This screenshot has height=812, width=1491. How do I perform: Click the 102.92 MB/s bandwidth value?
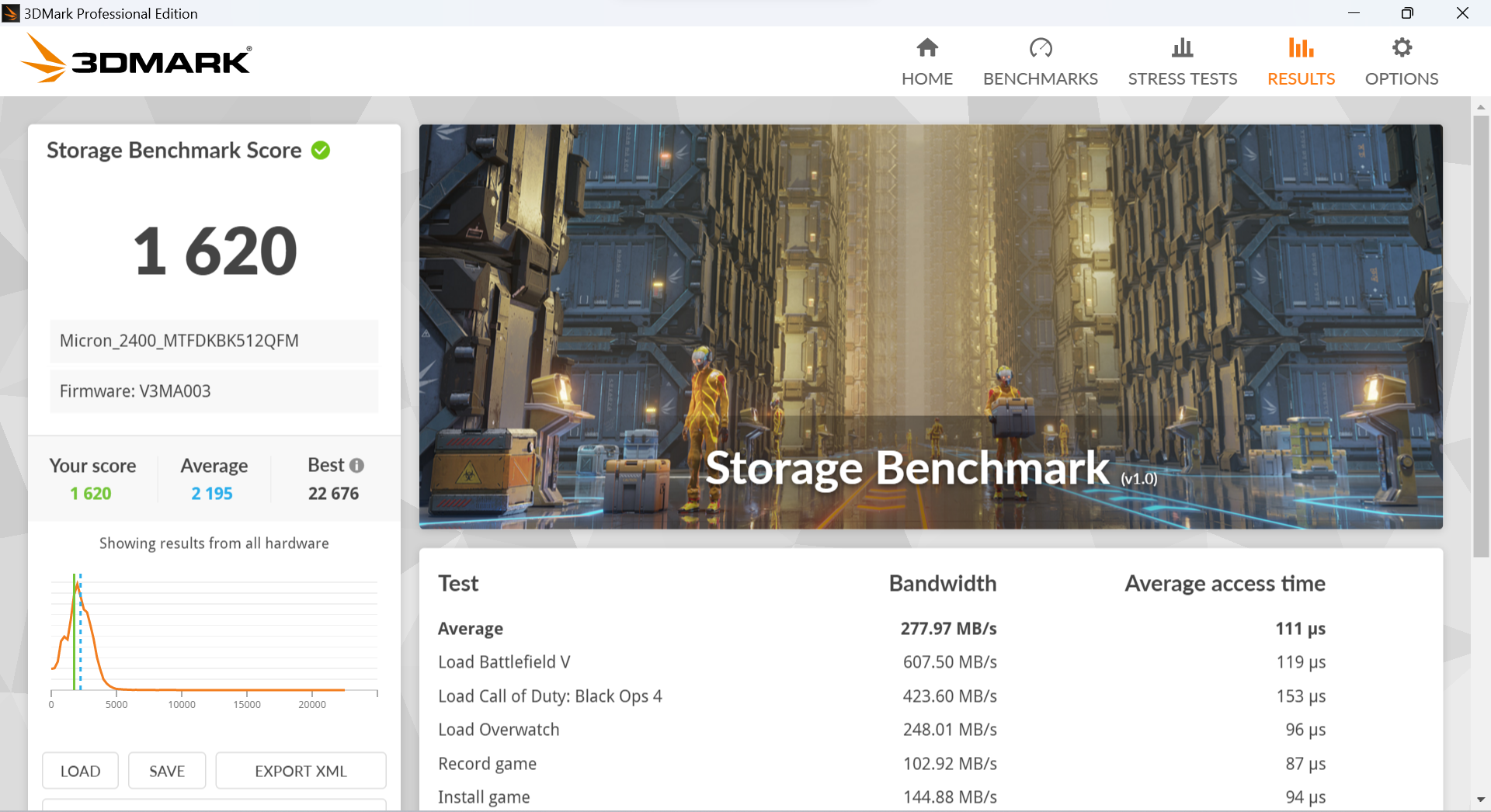pyautogui.click(x=950, y=764)
